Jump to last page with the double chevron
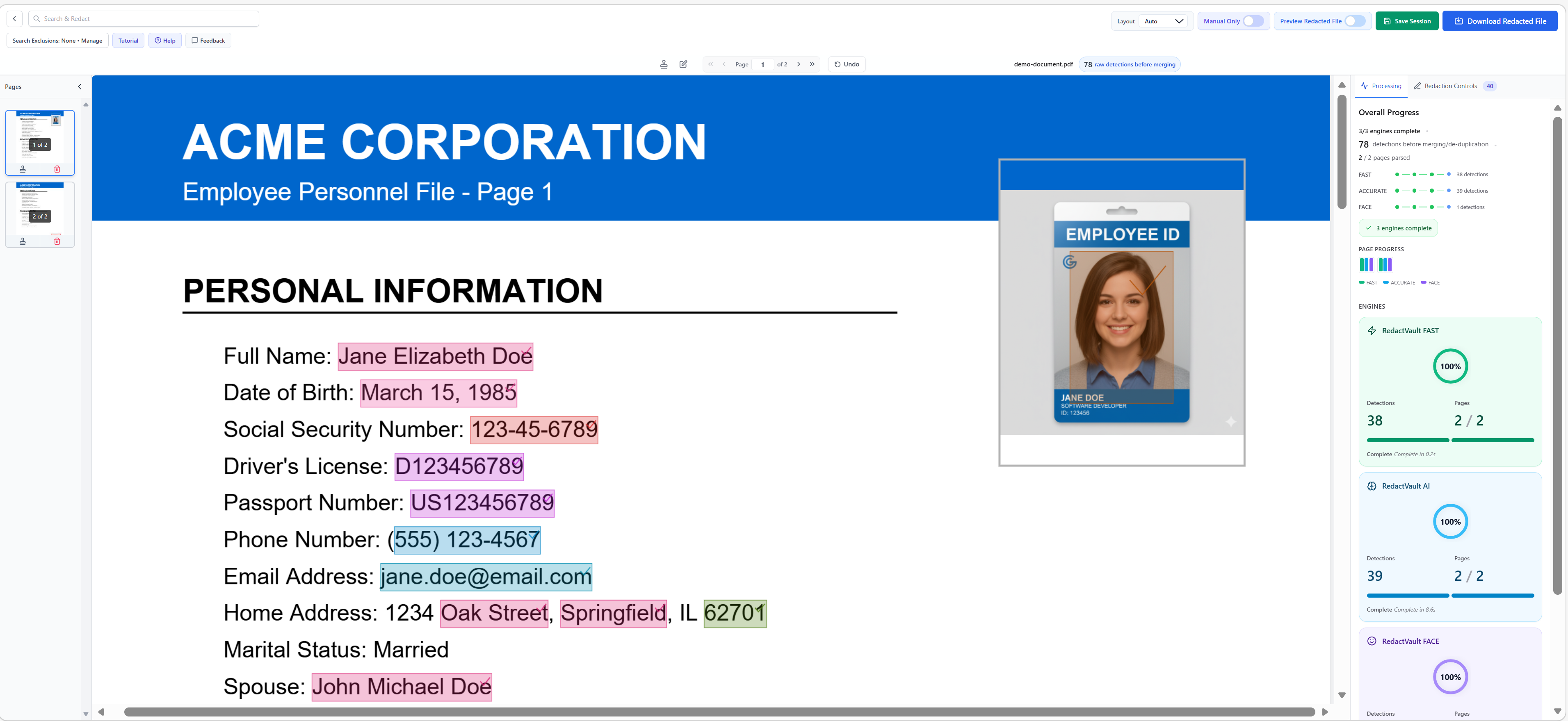This screenshot has width=1568, height=721. point(812,64)
